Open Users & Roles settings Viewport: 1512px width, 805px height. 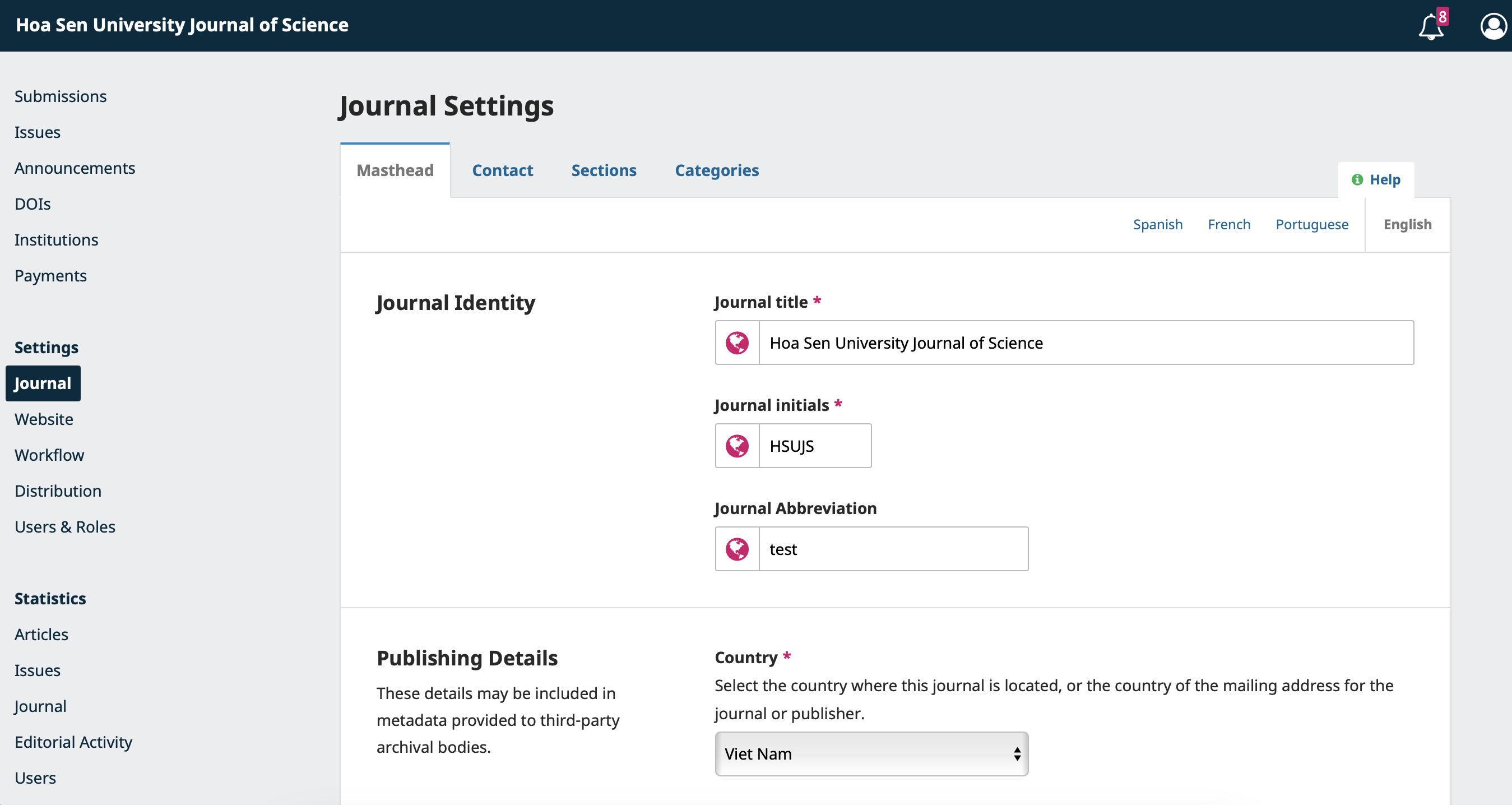[65, 527]
